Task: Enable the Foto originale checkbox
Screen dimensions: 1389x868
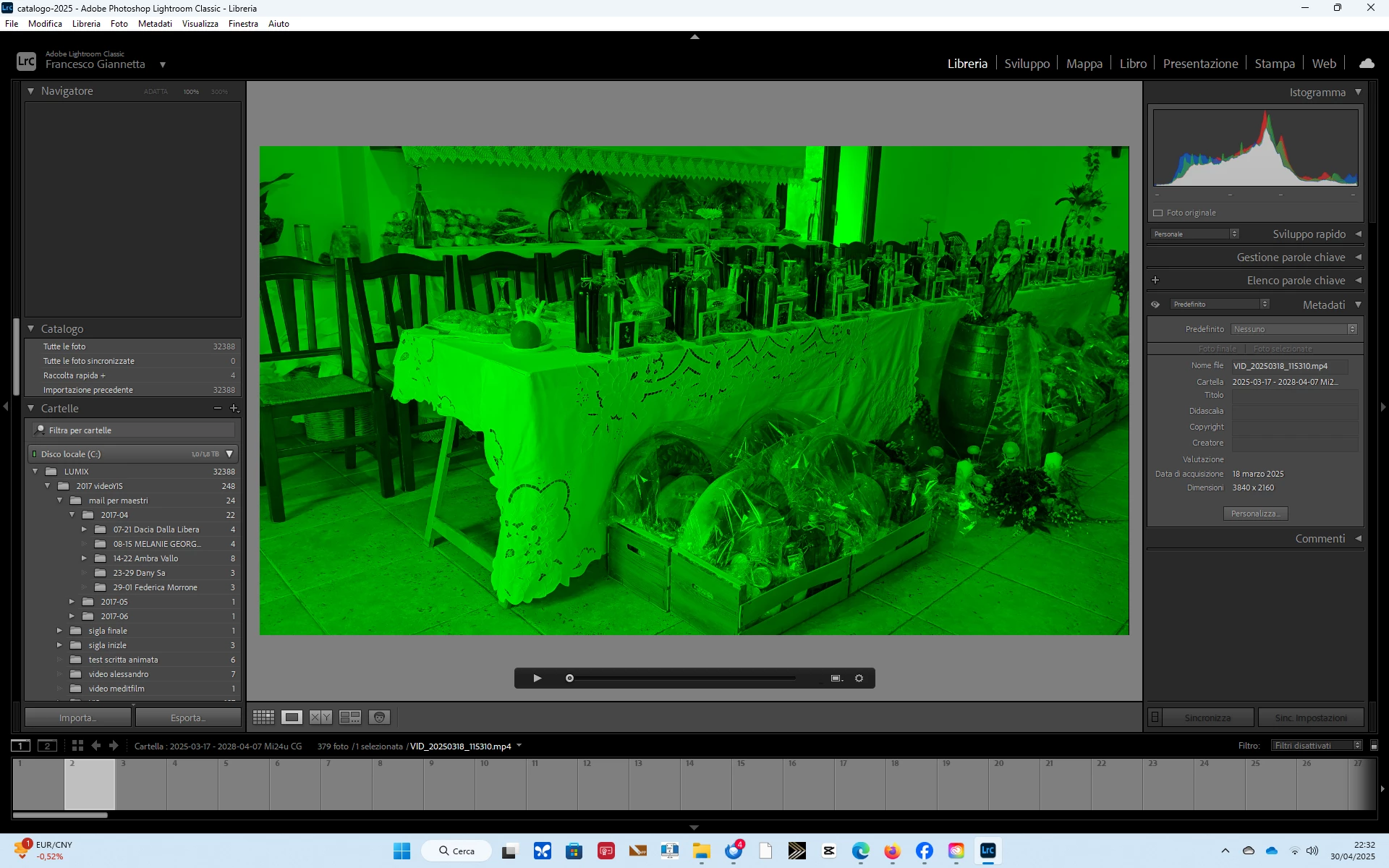Action: (1158, 213)
